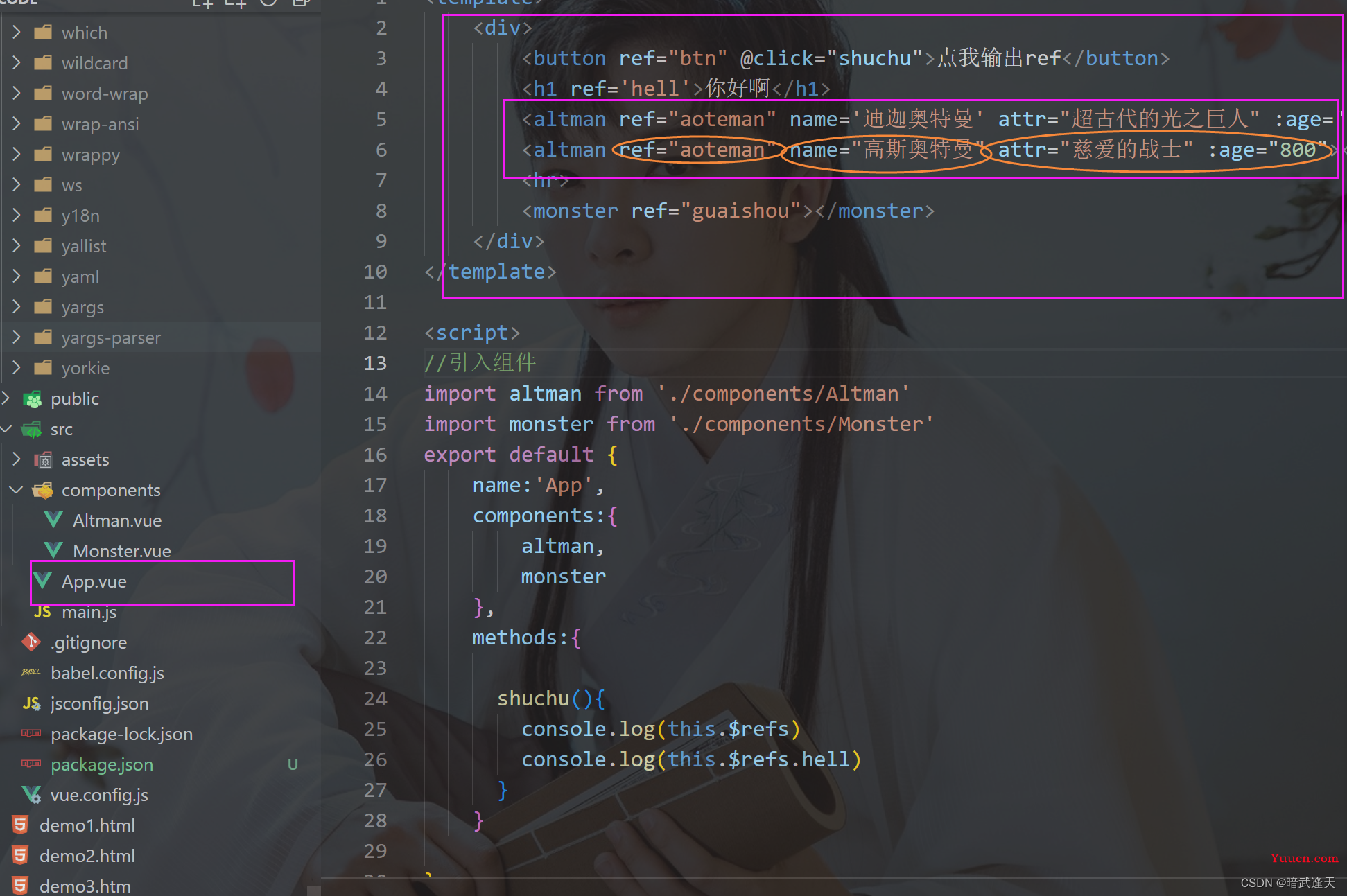The width and height of the screenshot is (1347, 896).
Task: Click the Vue icon beside Monster.vue
Action: [53, 550]
